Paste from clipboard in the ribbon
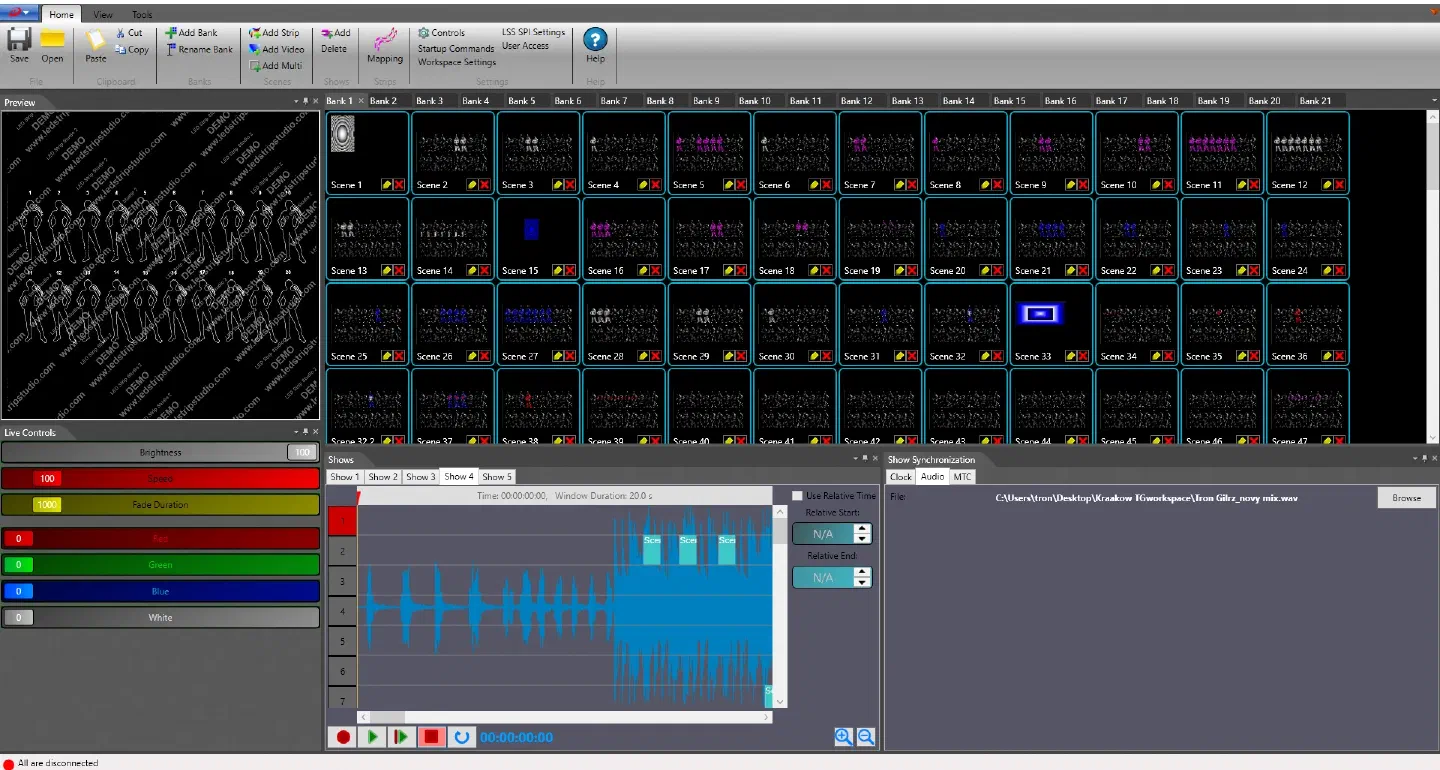Viewport: 1440px width, 770px height. pyautogui.click(x=95, y=46)
